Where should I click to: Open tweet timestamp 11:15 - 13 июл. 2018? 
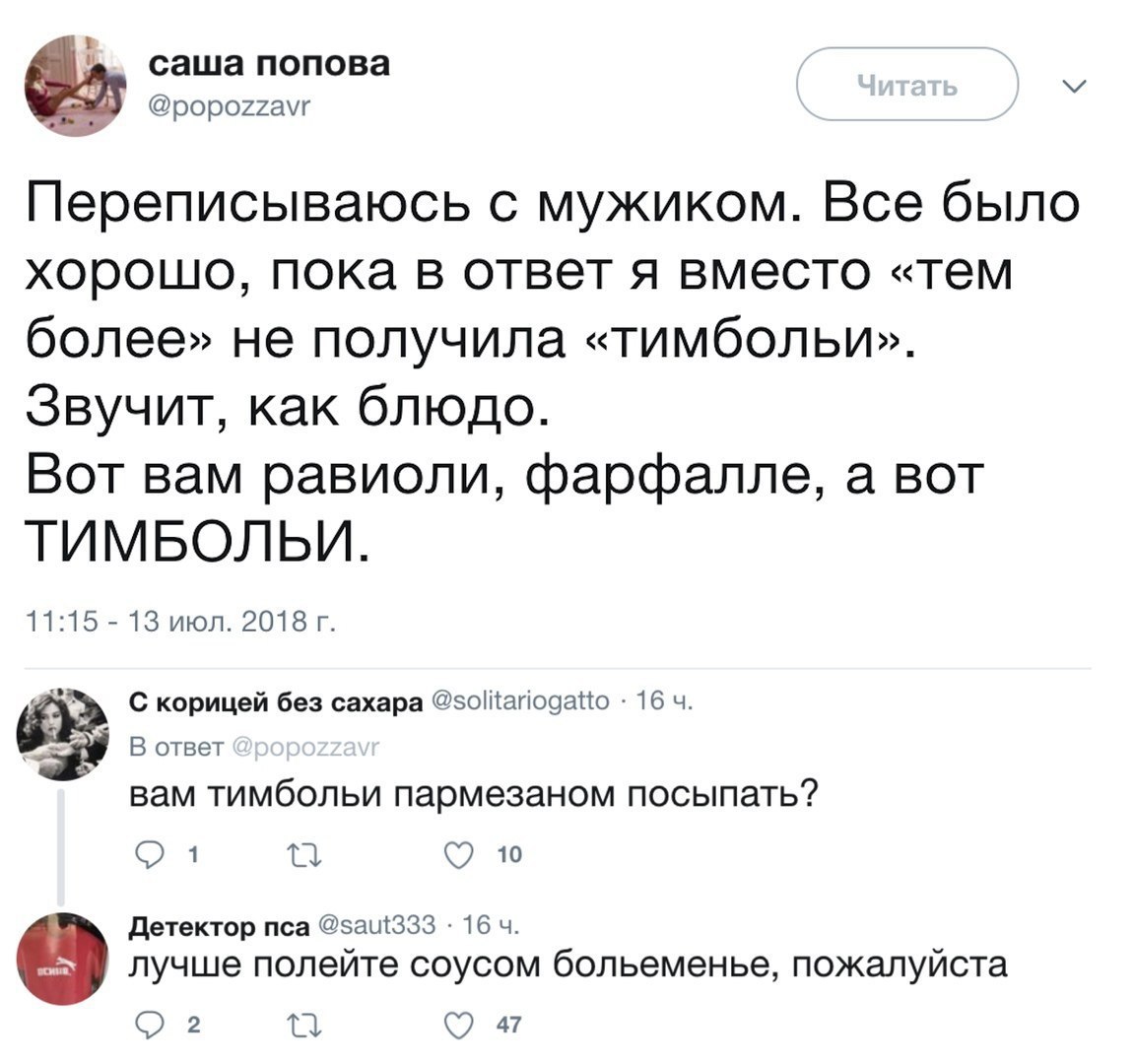coord(181,623)
